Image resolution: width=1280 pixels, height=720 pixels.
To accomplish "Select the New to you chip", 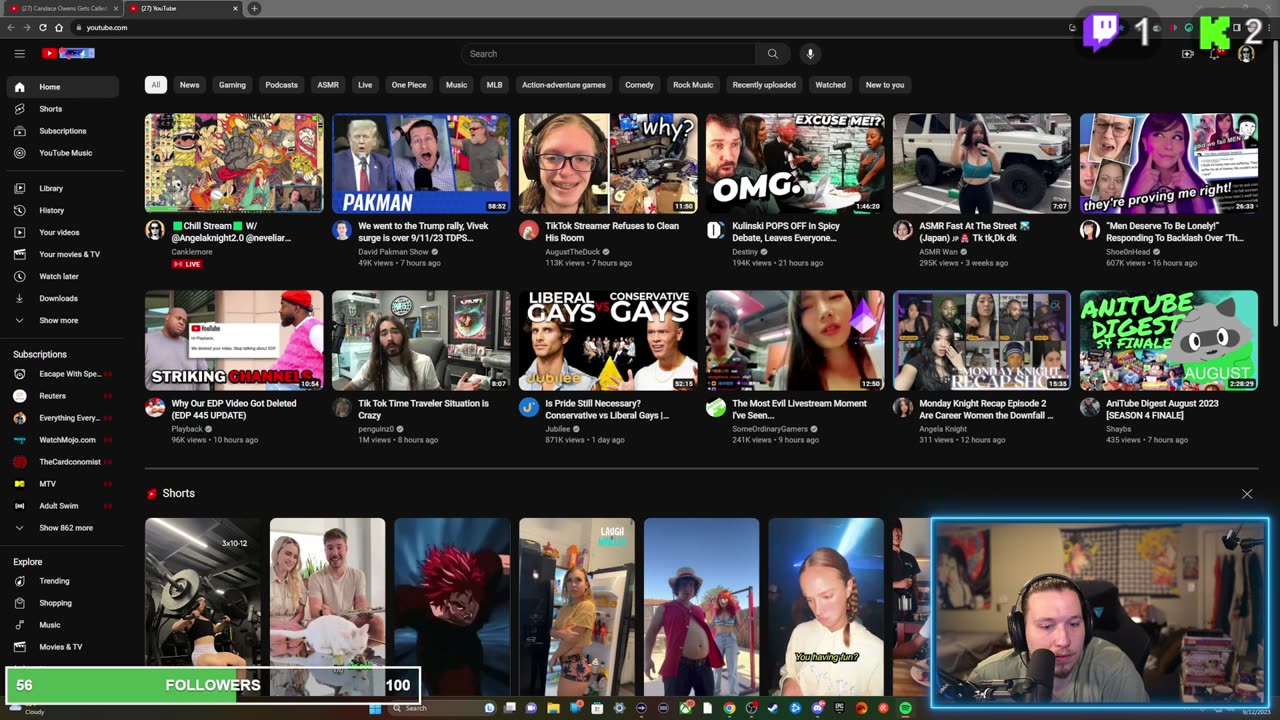I will 885,85.
